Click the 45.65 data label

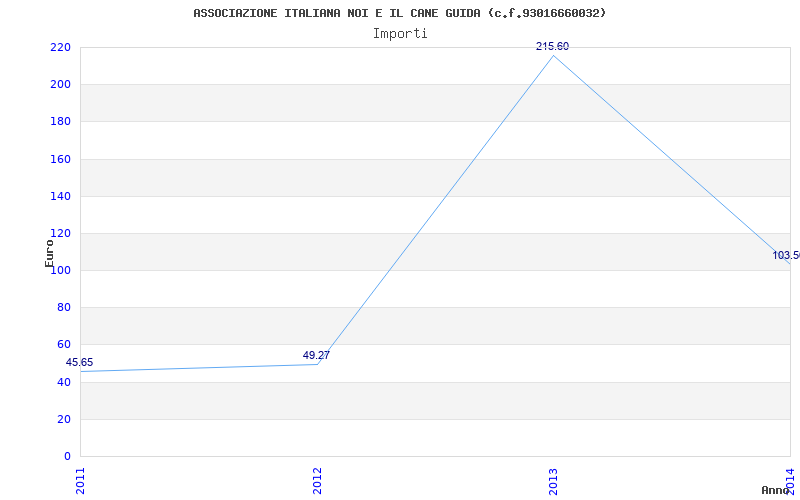pos(80,362)
